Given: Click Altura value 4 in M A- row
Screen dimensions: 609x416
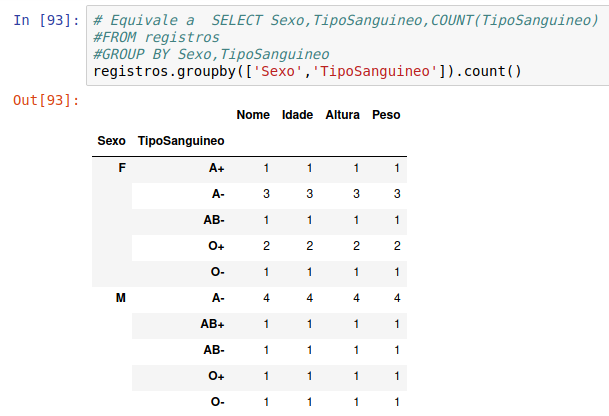Looking at the screenshot, I should coord(356,298).
